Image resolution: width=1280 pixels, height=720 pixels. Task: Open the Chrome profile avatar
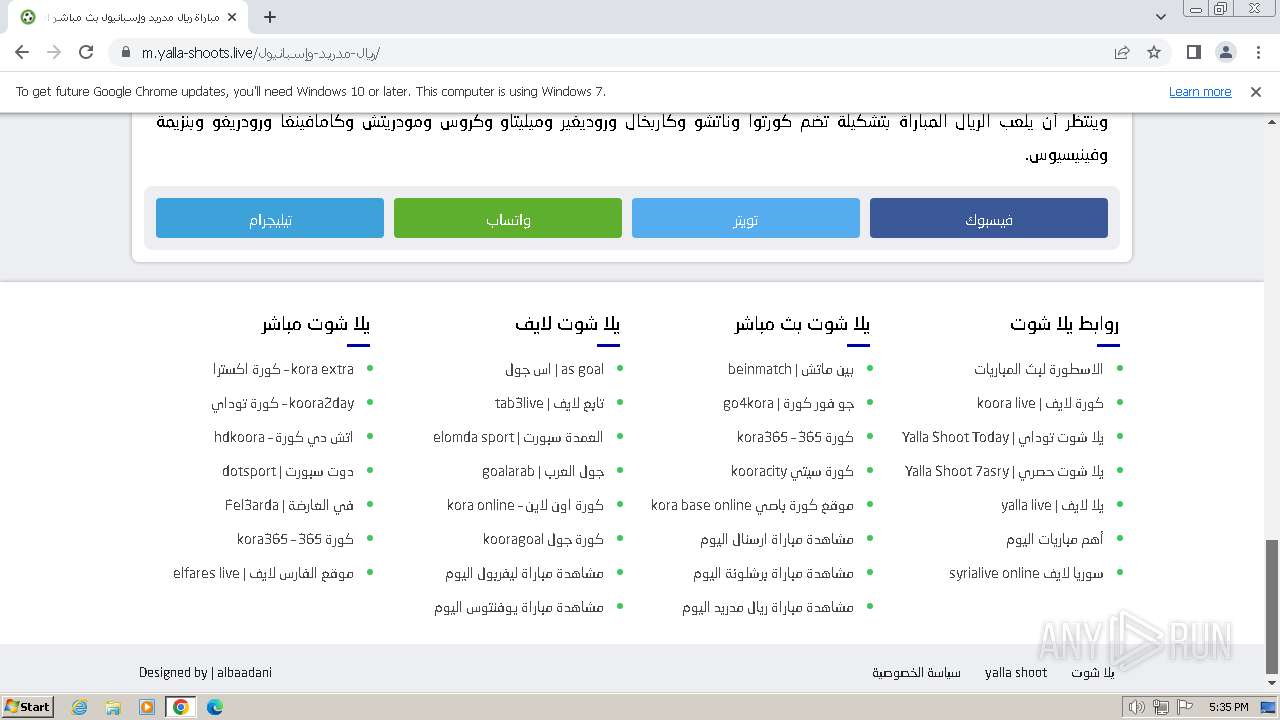click(1225, 53)
